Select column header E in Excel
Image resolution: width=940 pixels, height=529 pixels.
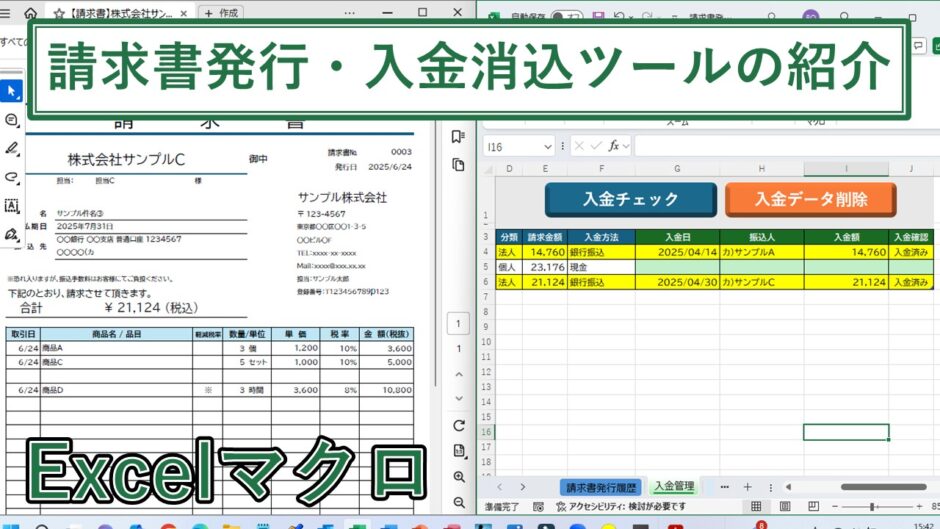(545, 169)
